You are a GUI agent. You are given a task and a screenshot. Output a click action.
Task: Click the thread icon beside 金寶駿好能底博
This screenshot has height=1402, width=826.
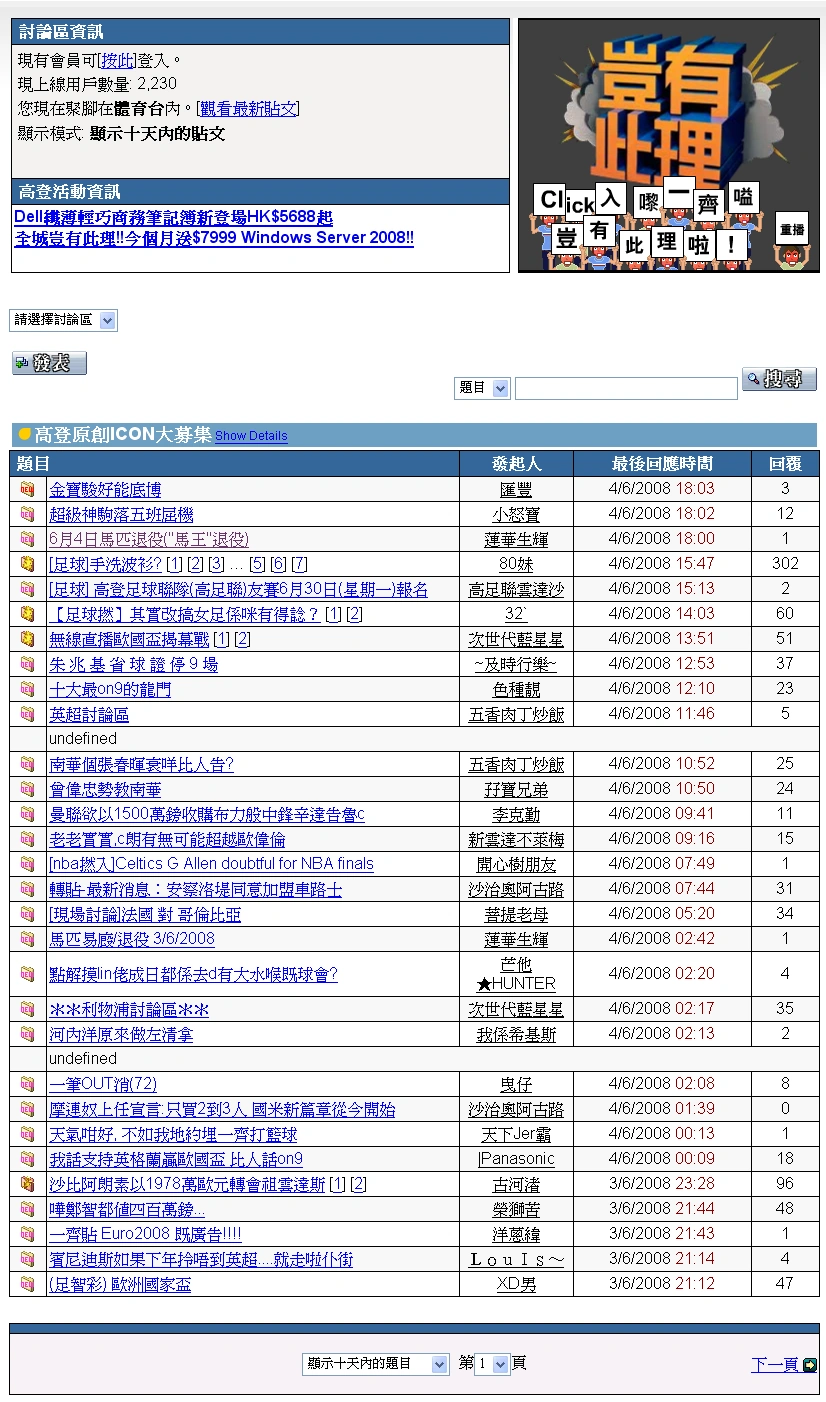pos(27,490)
